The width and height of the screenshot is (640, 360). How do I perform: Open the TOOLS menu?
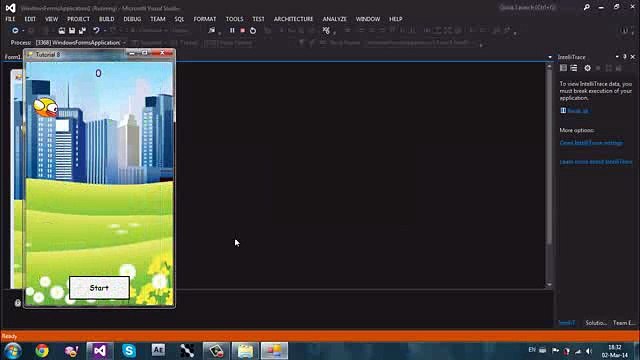pos(234,19)
